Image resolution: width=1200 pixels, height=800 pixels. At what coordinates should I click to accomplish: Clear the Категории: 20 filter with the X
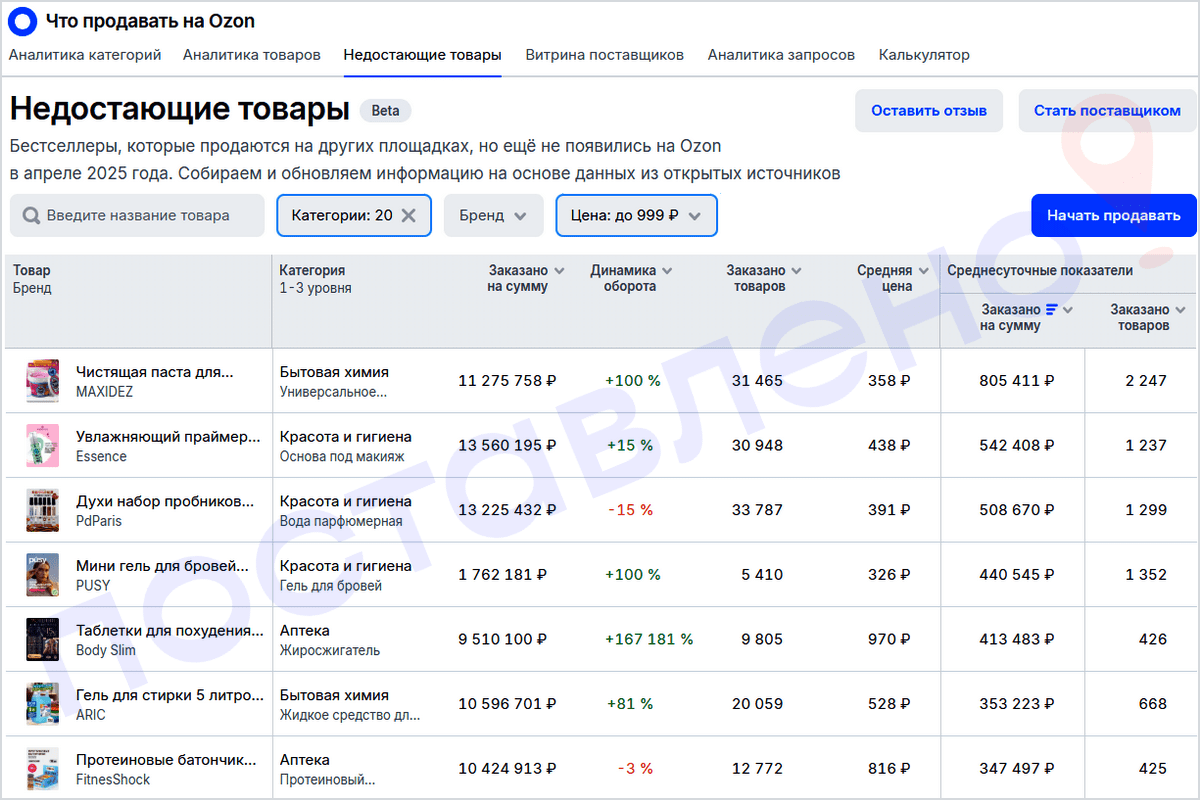[408, 215]
